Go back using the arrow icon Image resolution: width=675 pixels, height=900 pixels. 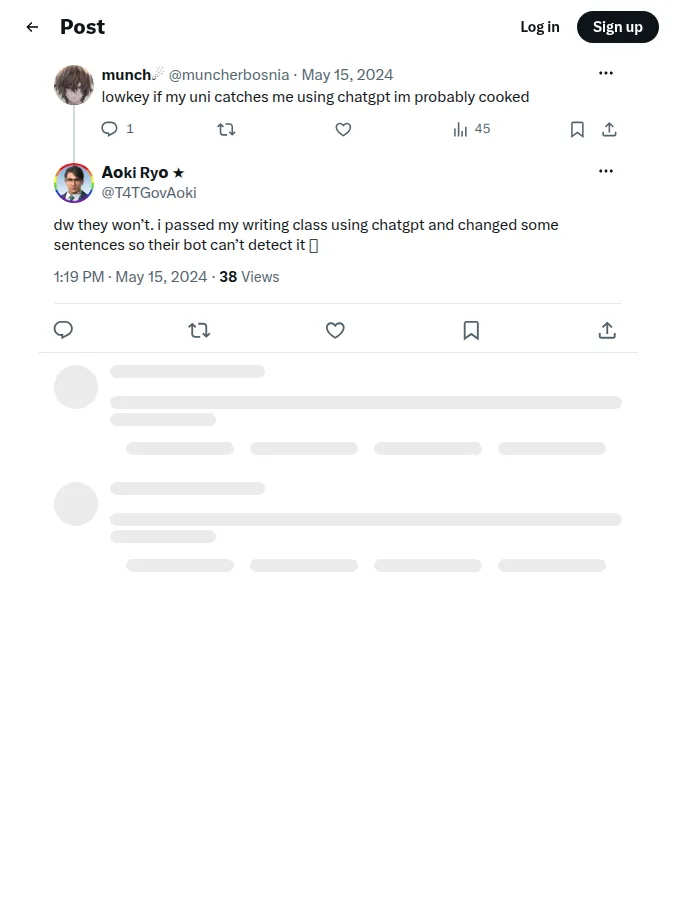[32, 27]
